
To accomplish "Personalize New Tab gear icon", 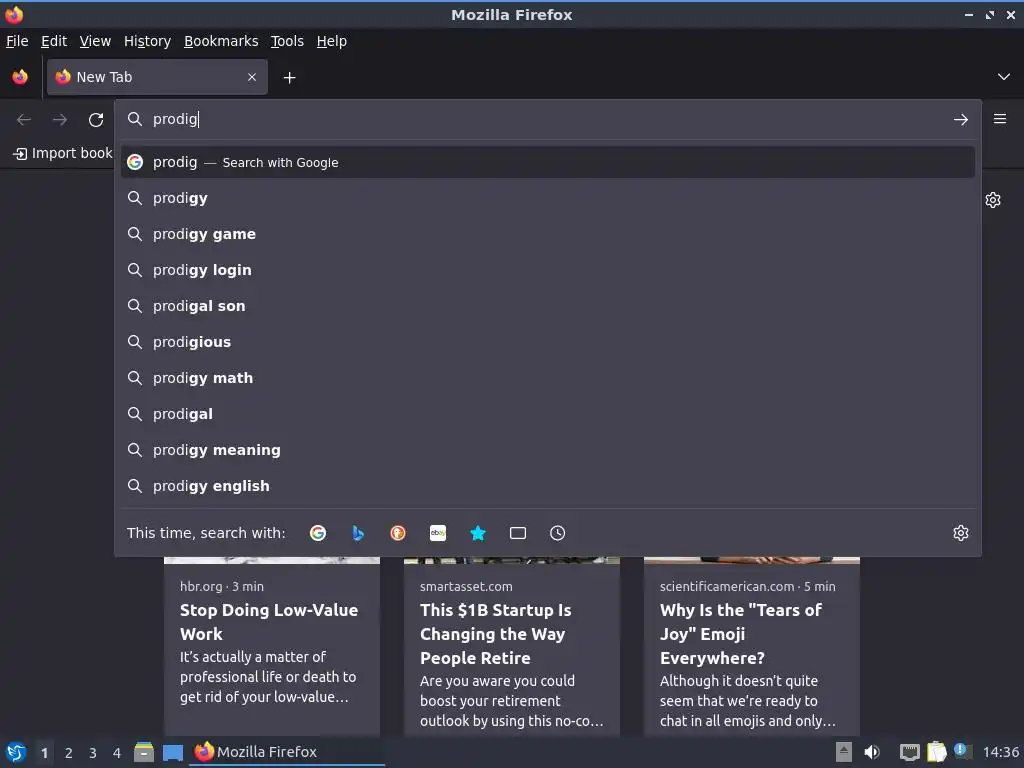I will pos(993,200).
